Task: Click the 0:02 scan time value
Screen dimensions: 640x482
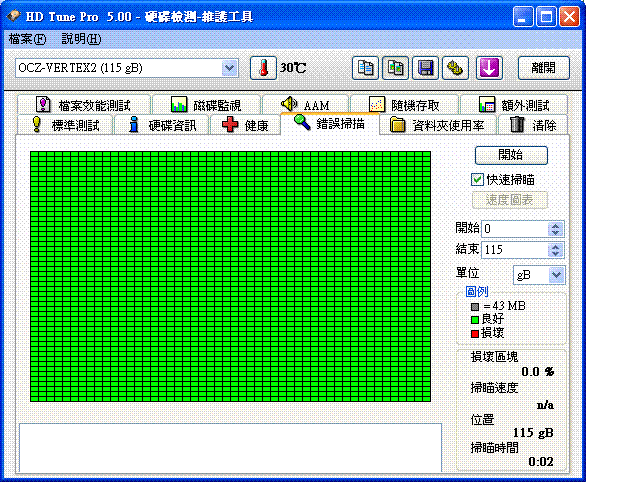Action: 541,462
